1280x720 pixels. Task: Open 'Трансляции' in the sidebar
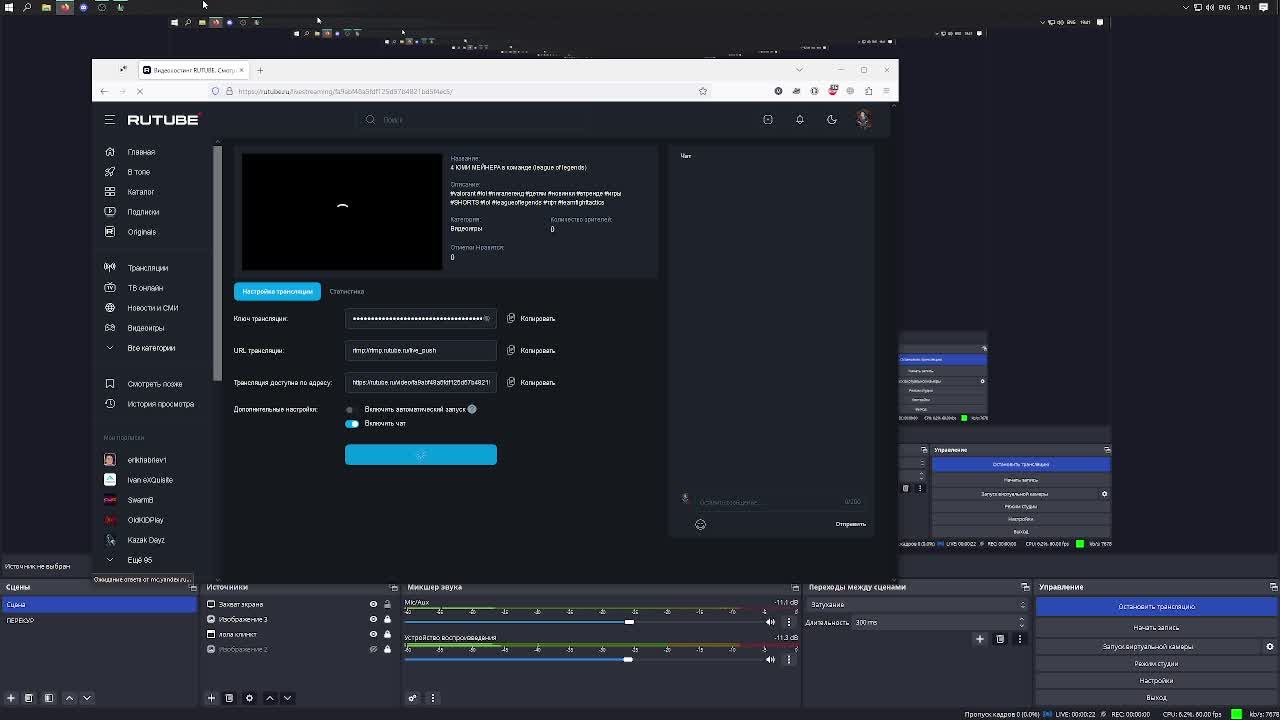click(x=147, y=268)
